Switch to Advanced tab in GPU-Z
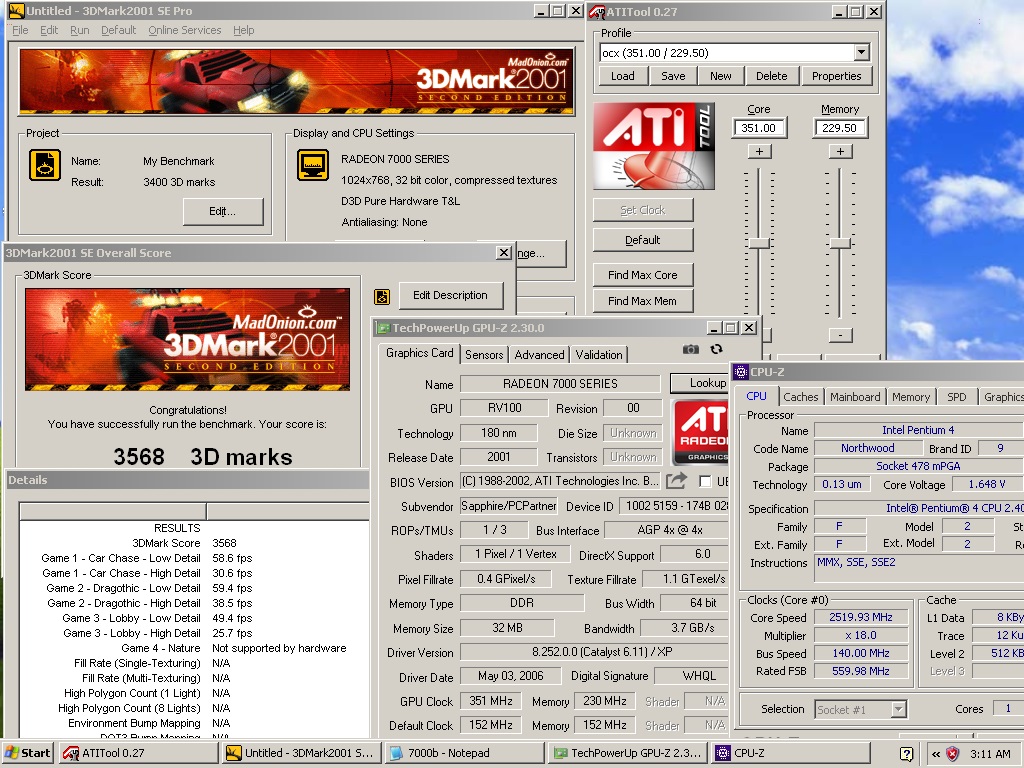This screenshot has width=1024, height=768. 539,355
